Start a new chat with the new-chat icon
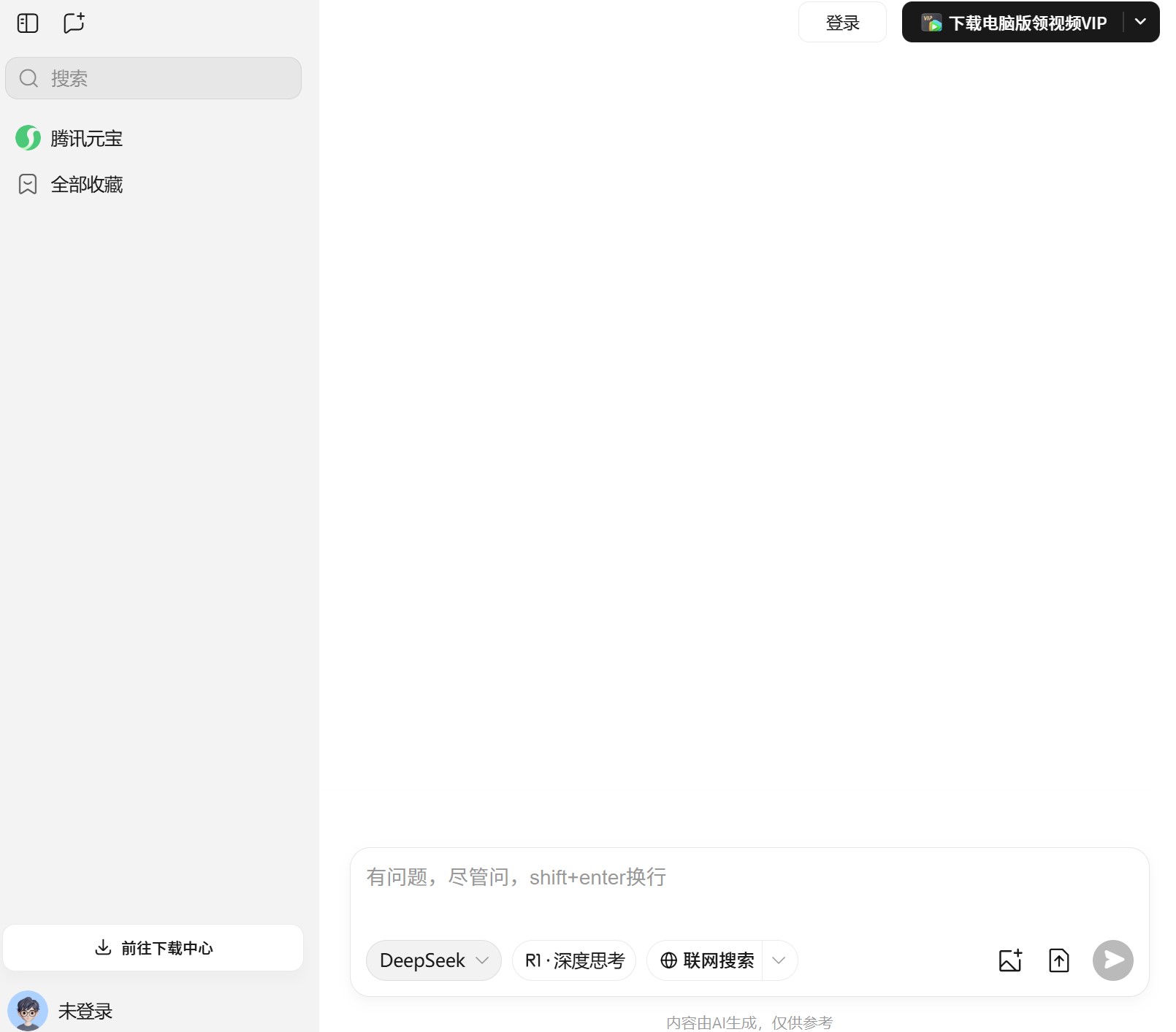The width and height of the screenshot is (1176, 1032). point(74,23)
